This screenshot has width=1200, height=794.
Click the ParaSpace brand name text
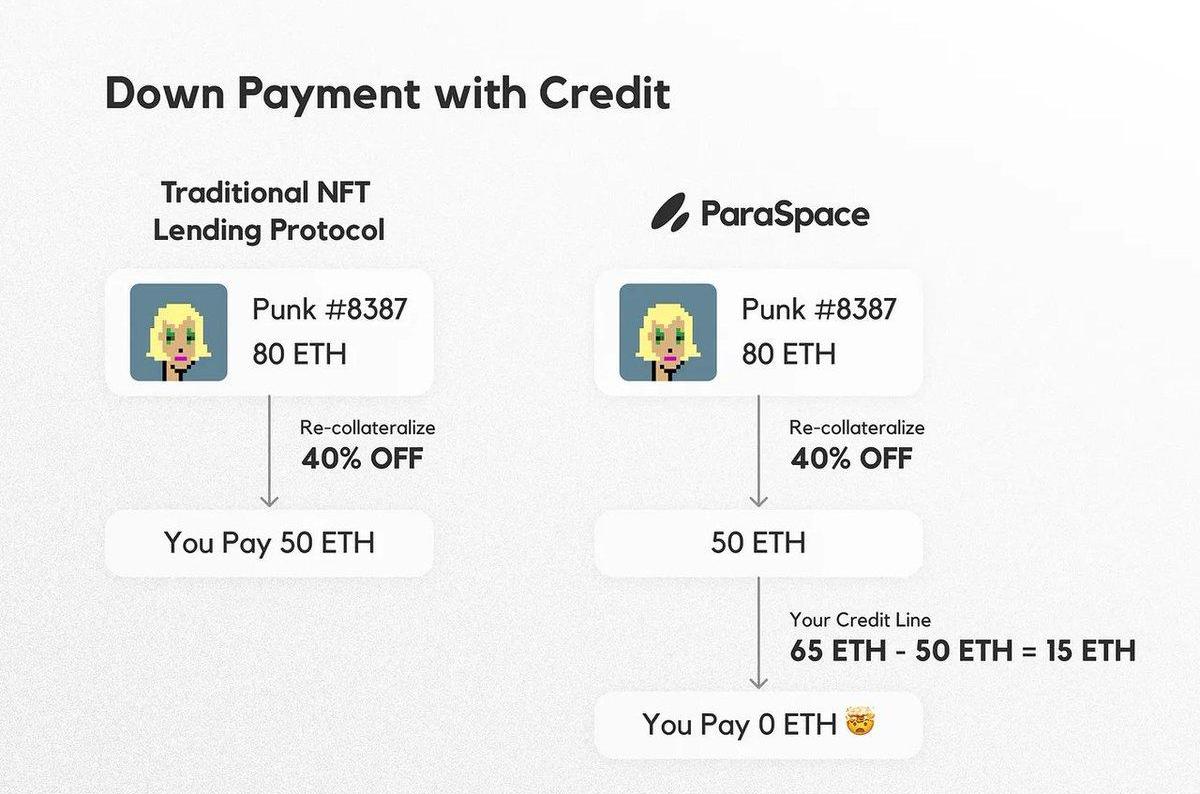(784, 213)
